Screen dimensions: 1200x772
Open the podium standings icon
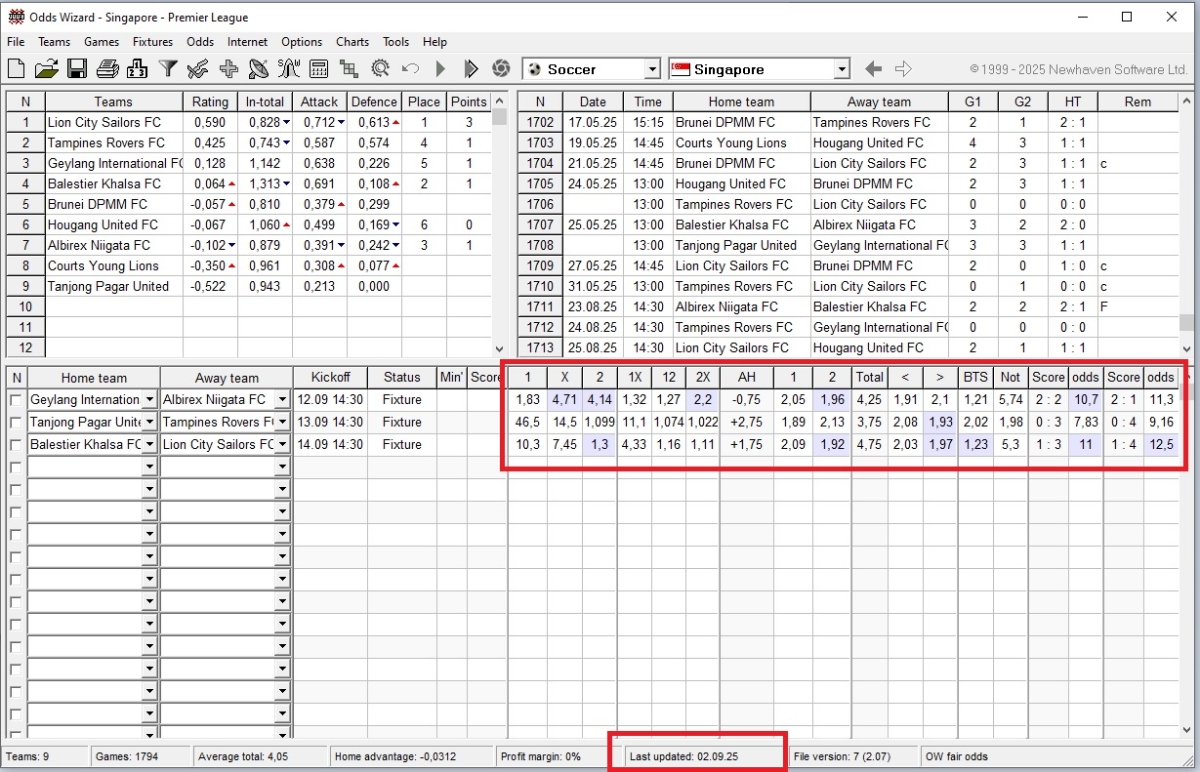[138, 69]
